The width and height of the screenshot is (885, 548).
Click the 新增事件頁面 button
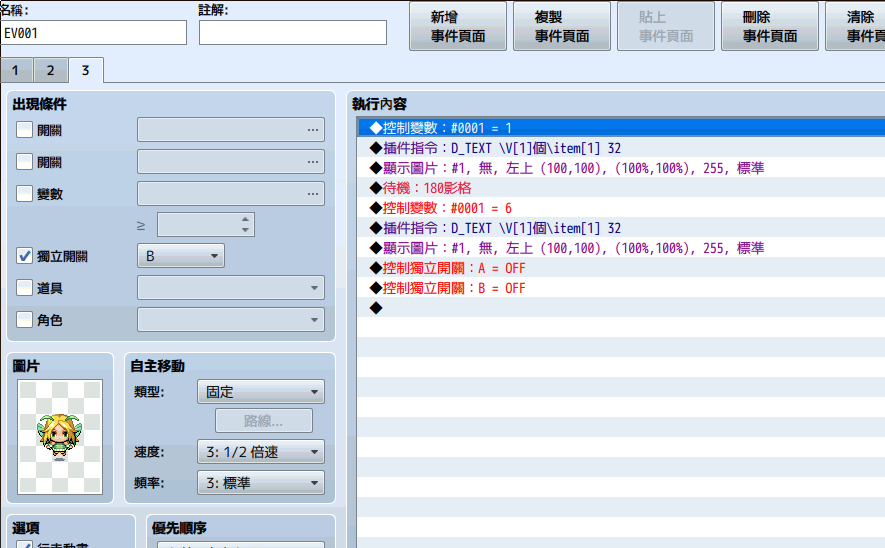[x=458, y=27]
